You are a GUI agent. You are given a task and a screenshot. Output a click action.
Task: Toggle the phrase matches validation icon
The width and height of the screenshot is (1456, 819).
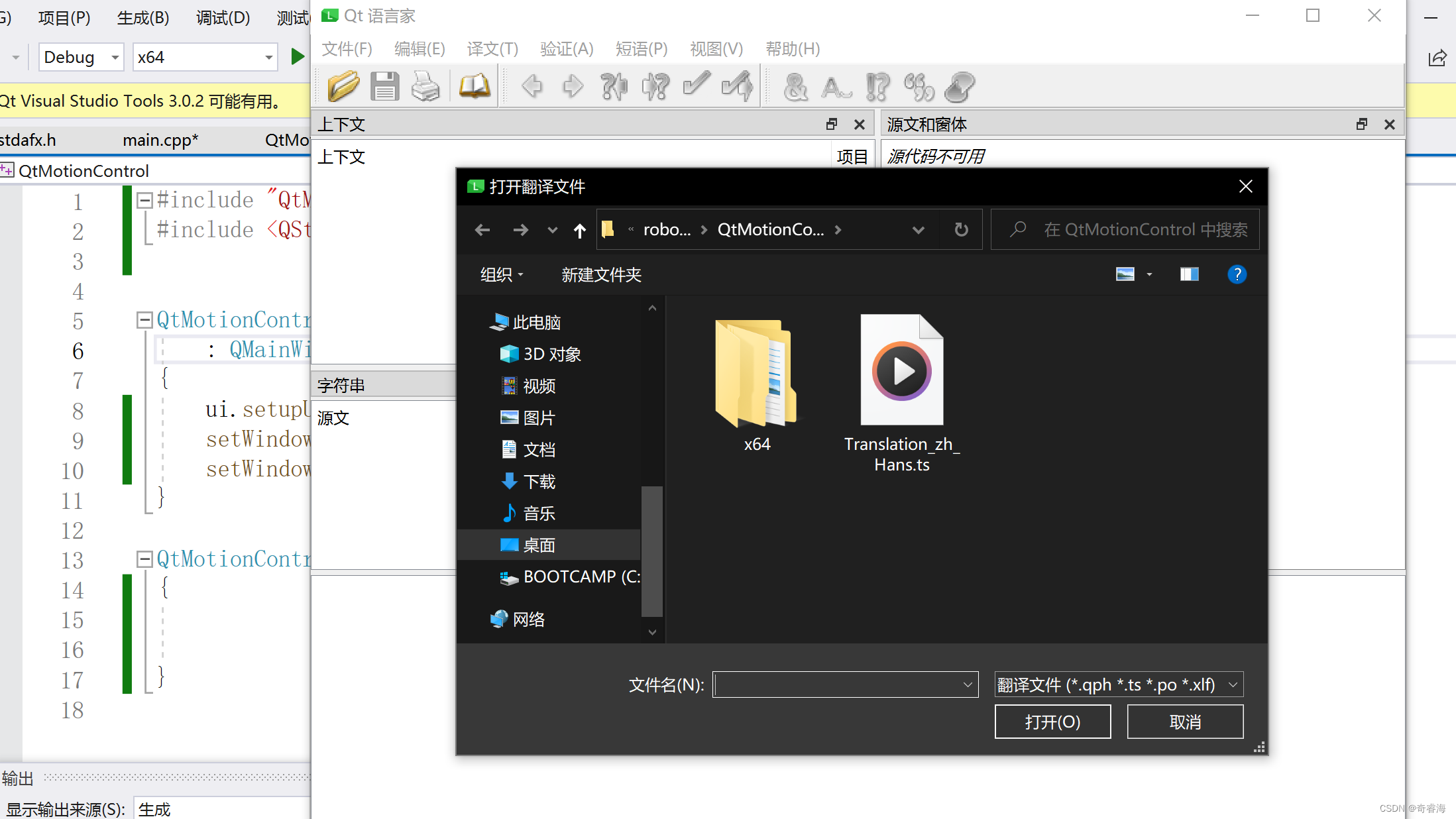[x=877, y=86]
